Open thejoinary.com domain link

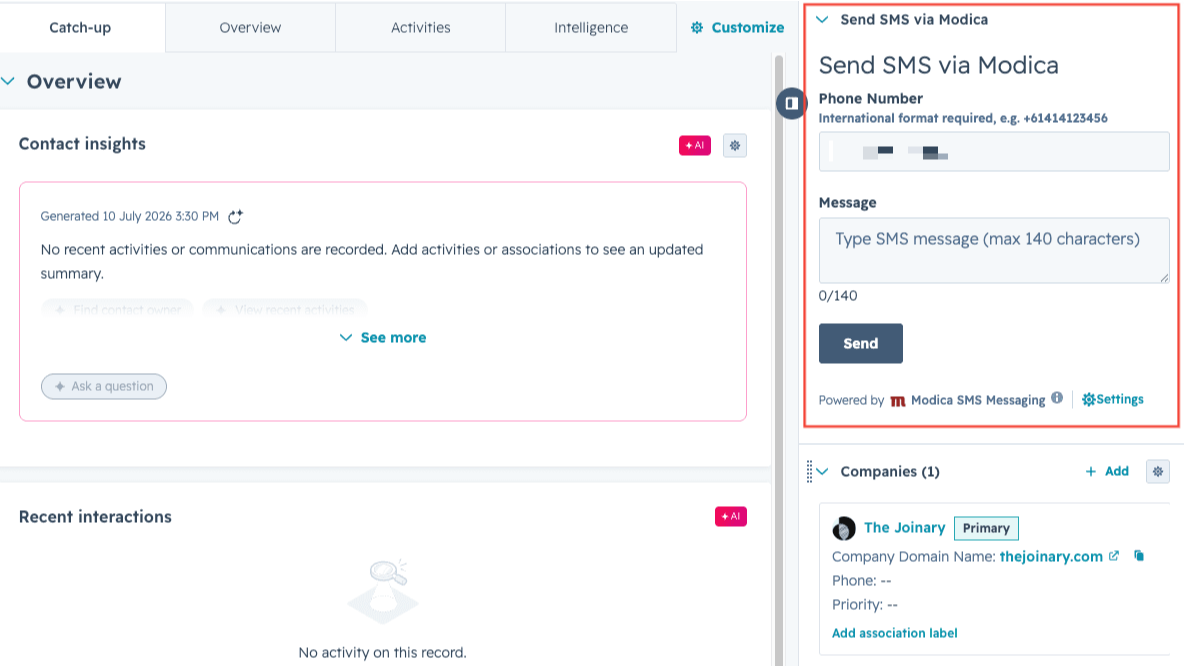click(1051, 557)
